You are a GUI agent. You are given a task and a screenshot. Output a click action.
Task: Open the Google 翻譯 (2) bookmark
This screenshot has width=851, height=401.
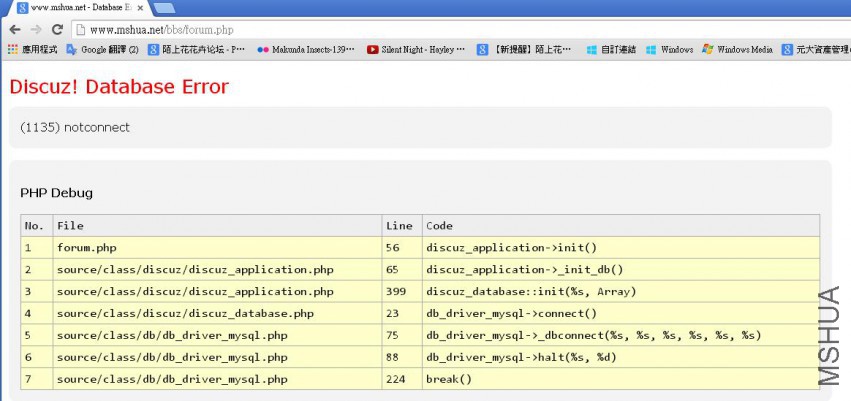pyautogui.click(x=103, y=49)
